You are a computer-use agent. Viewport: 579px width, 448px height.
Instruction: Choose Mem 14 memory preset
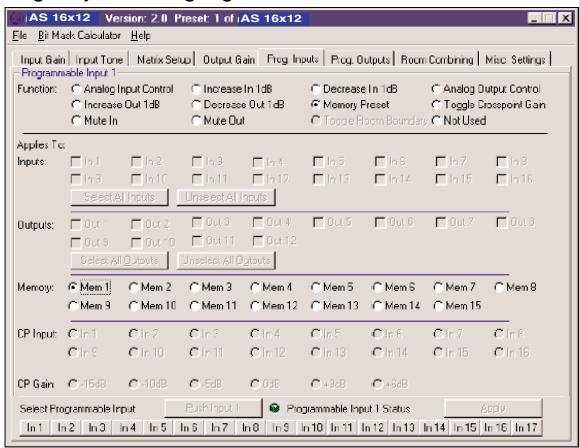click(x=396, y=306)
